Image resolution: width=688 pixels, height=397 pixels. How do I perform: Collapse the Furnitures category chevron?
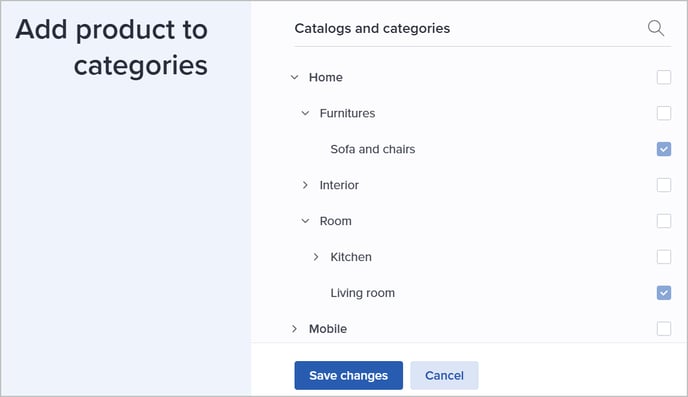[x=305, y=113]
